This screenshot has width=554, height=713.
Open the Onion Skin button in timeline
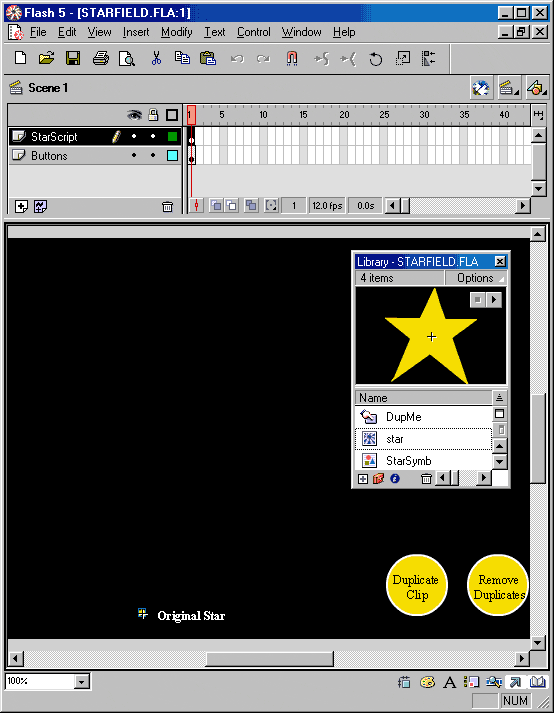217,206
